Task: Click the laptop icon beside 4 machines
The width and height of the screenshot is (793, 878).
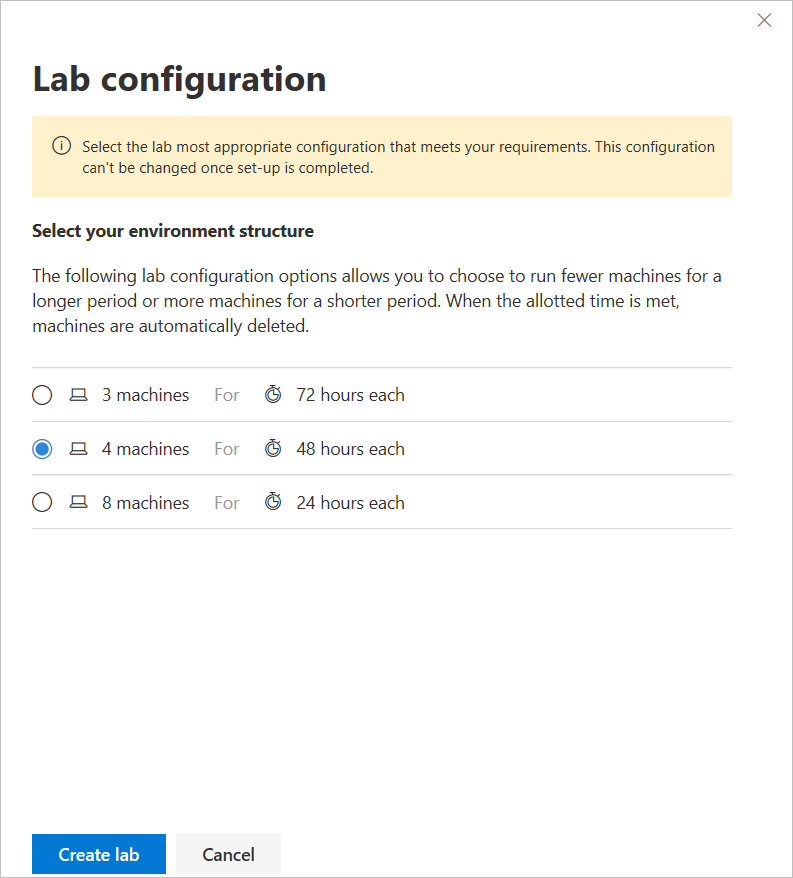Action: (78, 449)
